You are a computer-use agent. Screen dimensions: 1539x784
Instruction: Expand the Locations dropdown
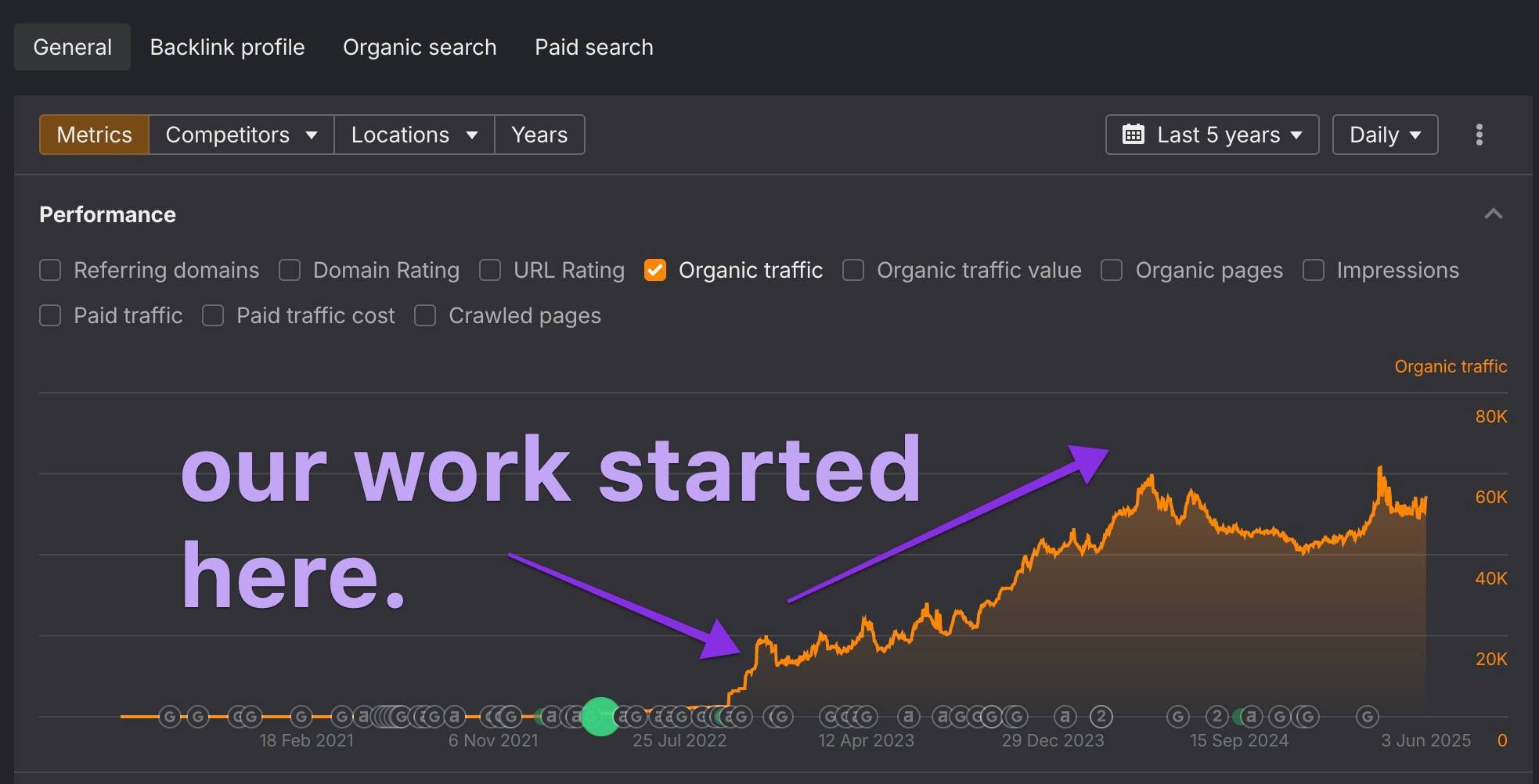414,135
